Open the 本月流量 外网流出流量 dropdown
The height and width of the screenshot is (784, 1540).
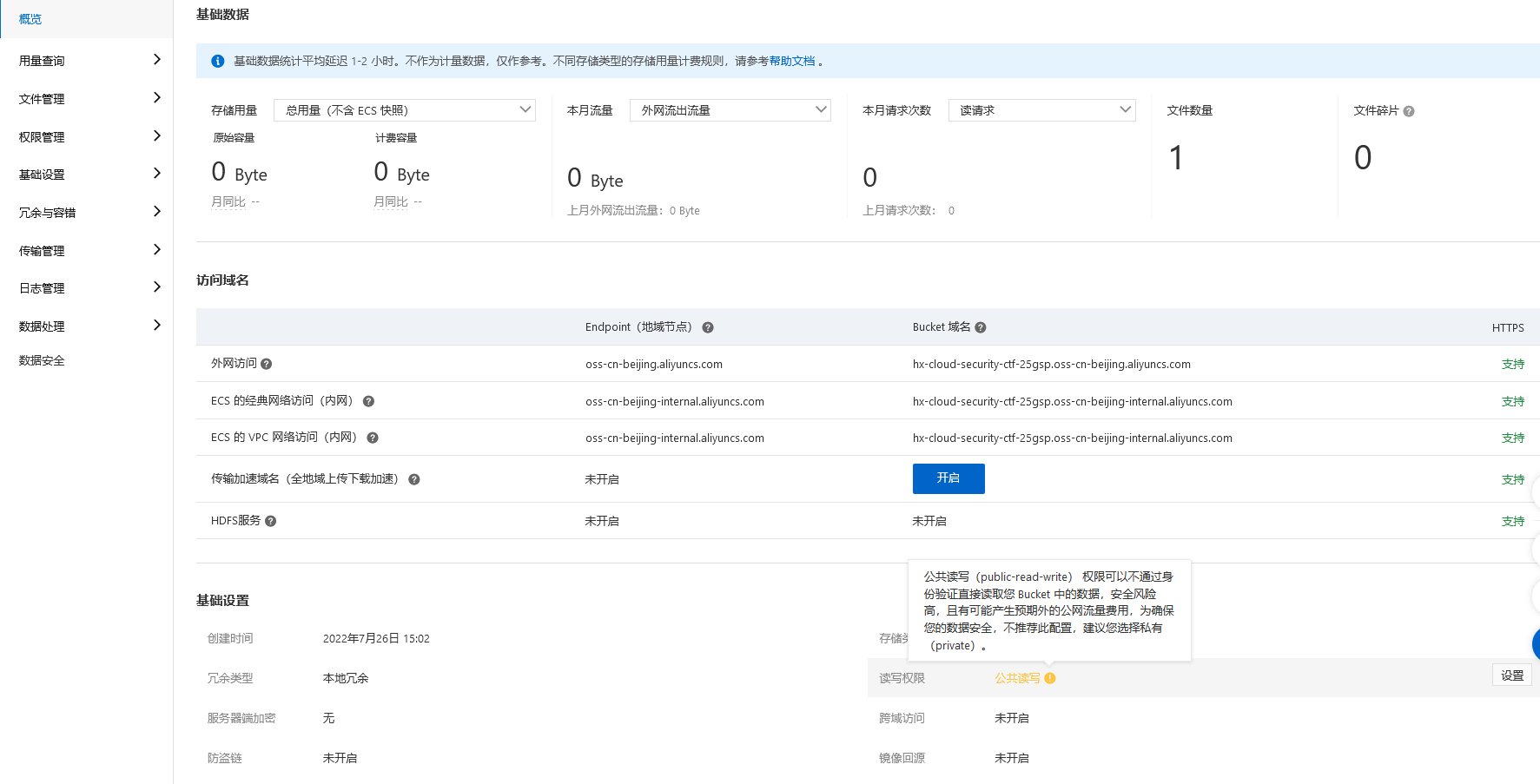click(730, 110)
